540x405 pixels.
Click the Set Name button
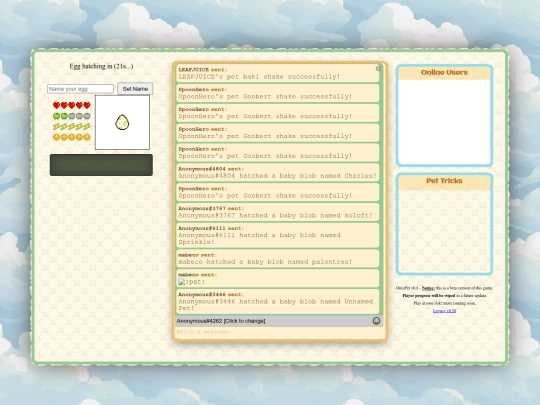pyautogui.click(x=135, y=89)
